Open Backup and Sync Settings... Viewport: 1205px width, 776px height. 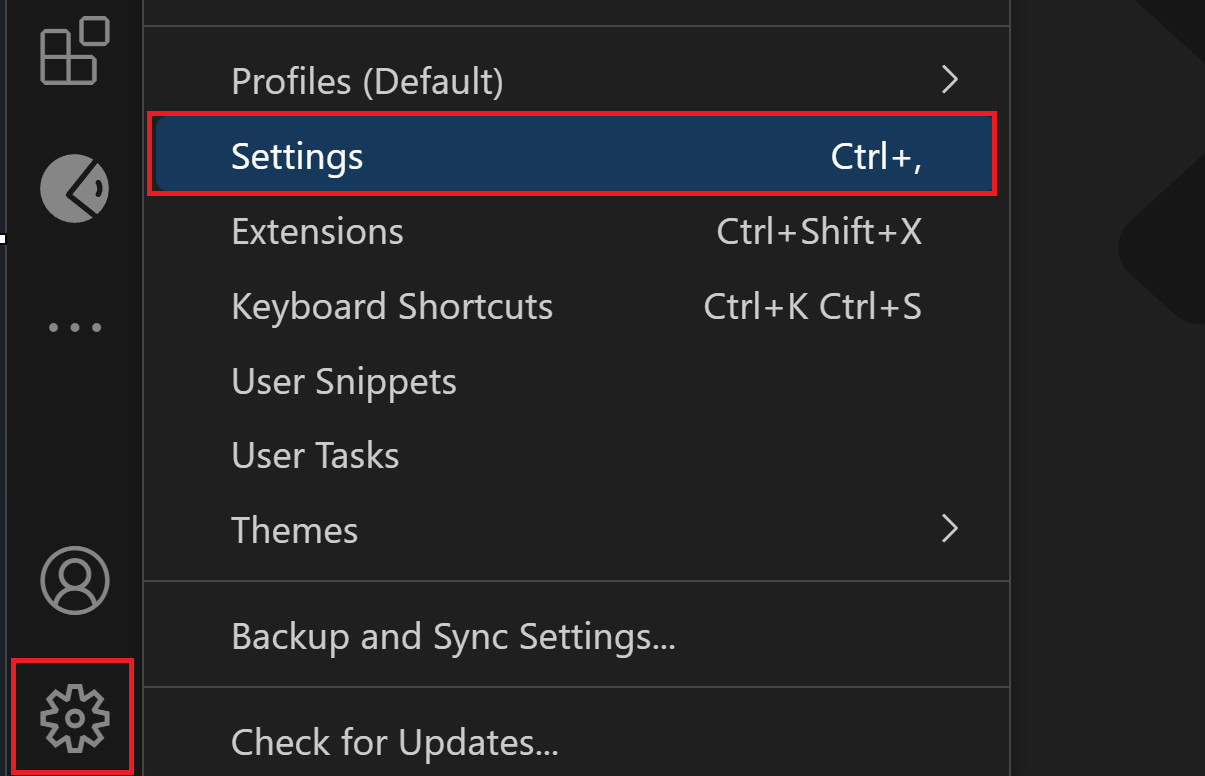453,636
